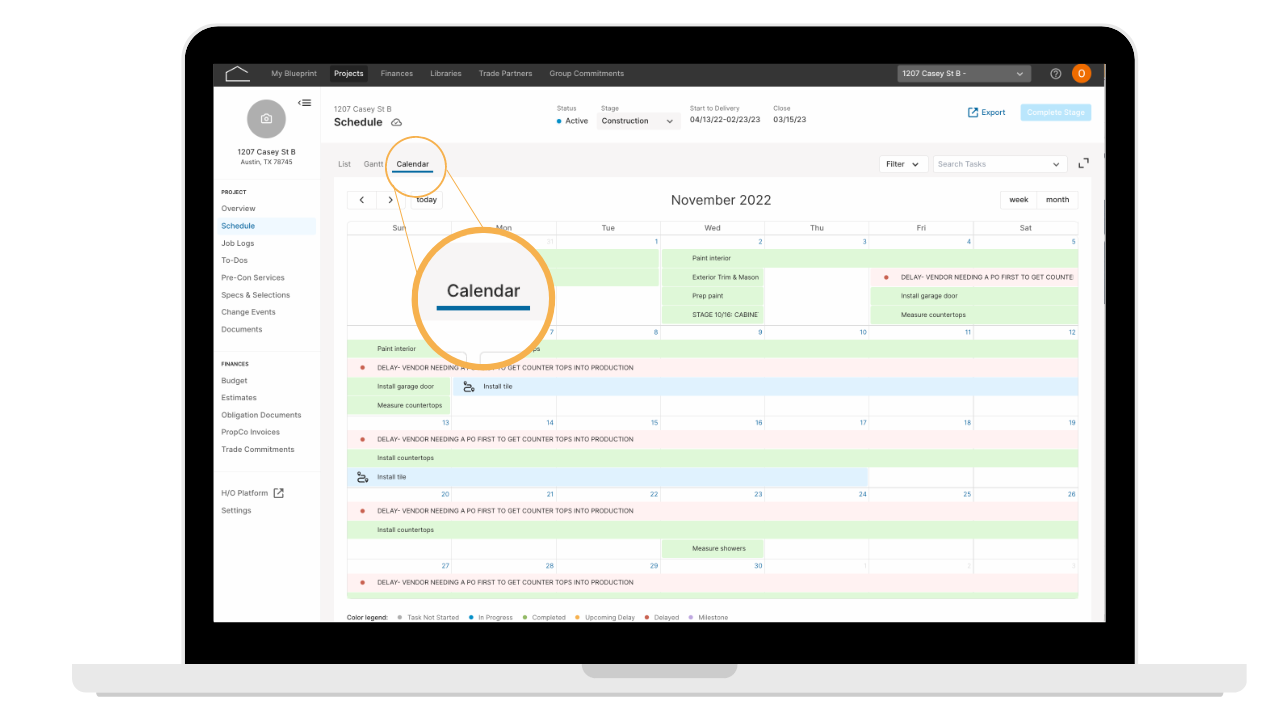Open PropCo Invoices in sidebar
Image resolution: width=1280 pixels, height=720 pixels.
pos(251,432)
